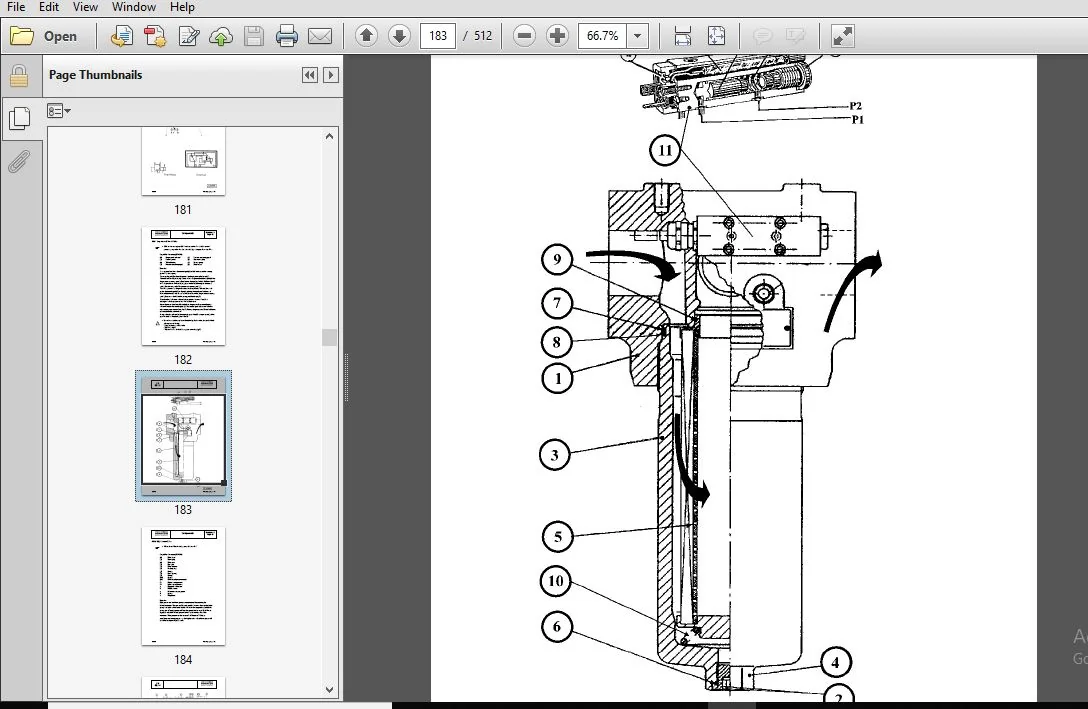The image size is (1088, 709).
Task: Click the create PDF from file icon
Action: tap(121, 36)
